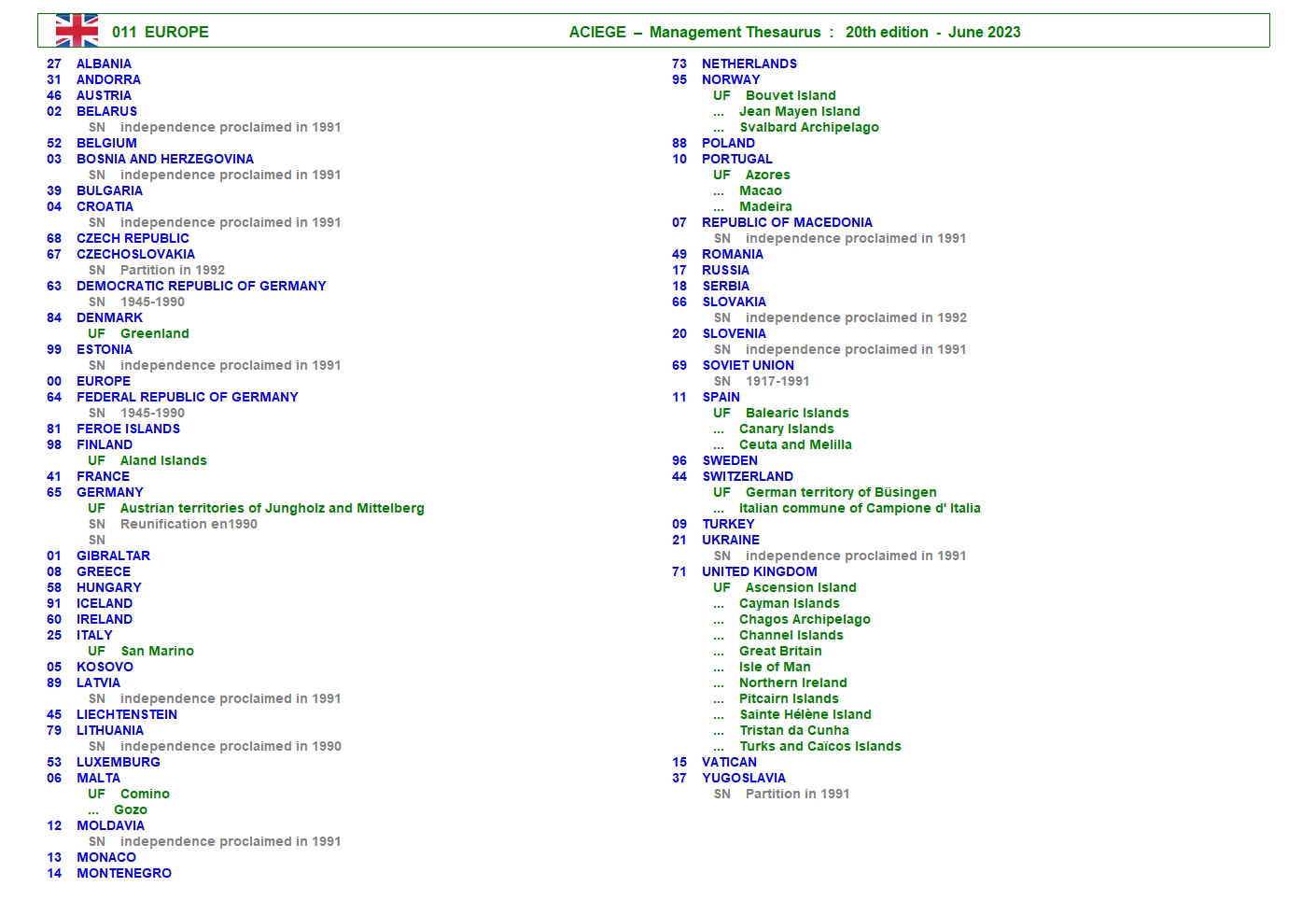Select FEDERAL REPUBLIC OF GERMANY
The height and width of the screenshot is (915, 1316).
pos(187,397)
